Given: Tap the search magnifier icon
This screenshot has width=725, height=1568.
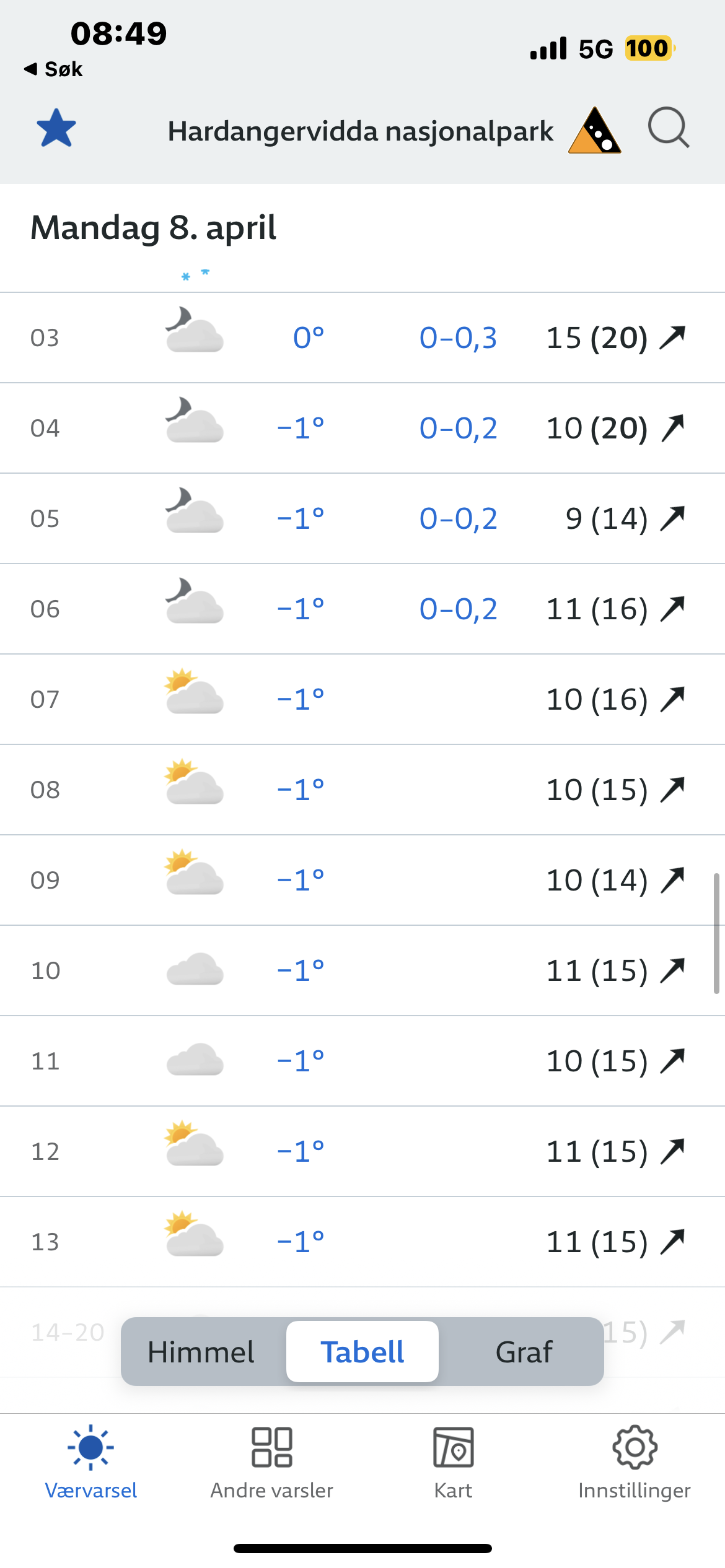Looking at the screenshot, I should 668,128.
